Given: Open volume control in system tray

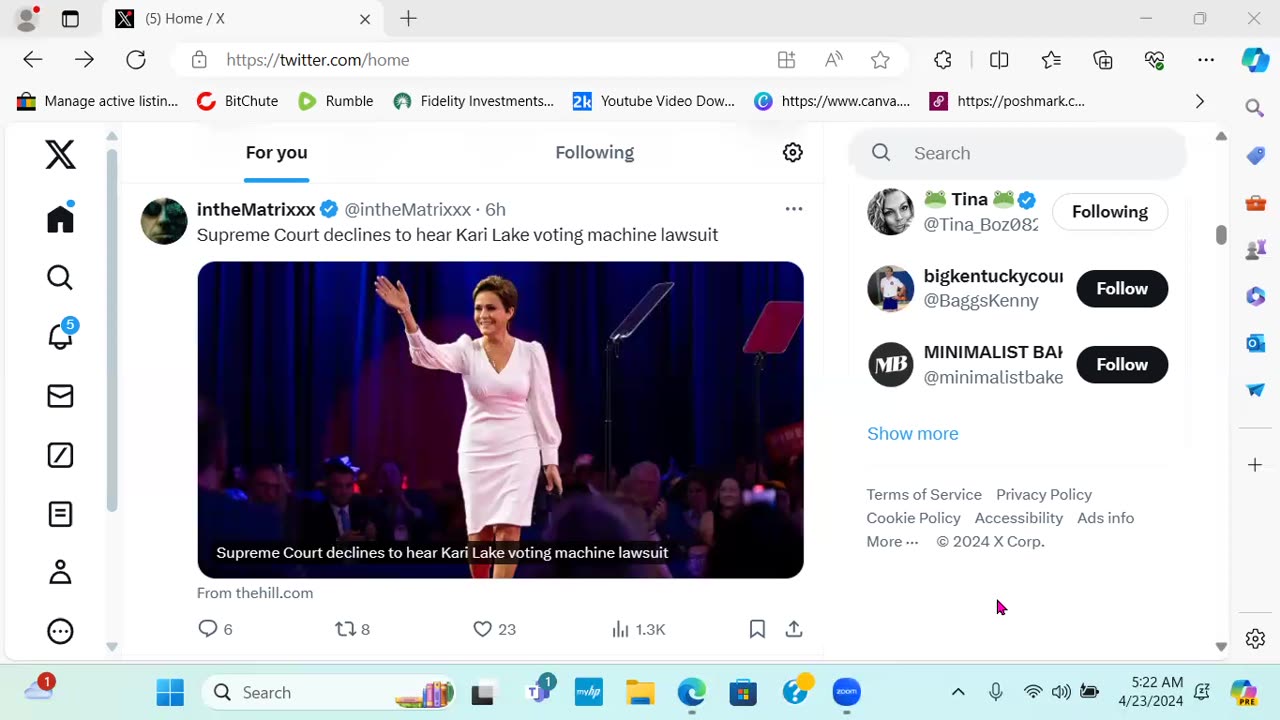Looking at the screenshot, I should 1061,692.
